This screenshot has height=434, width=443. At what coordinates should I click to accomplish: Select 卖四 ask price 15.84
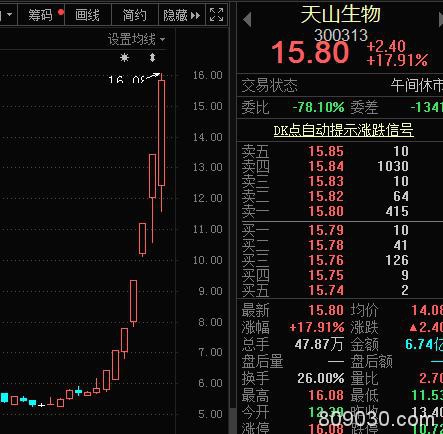point(326,166)
